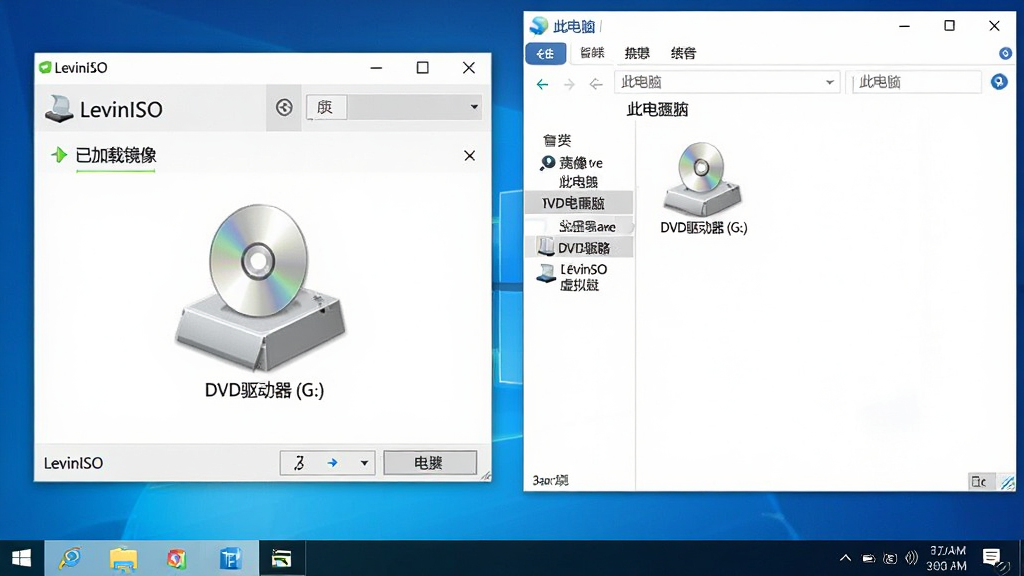Click the round search icon beside the search box
Screen dimensions: 1024x576
999,82
